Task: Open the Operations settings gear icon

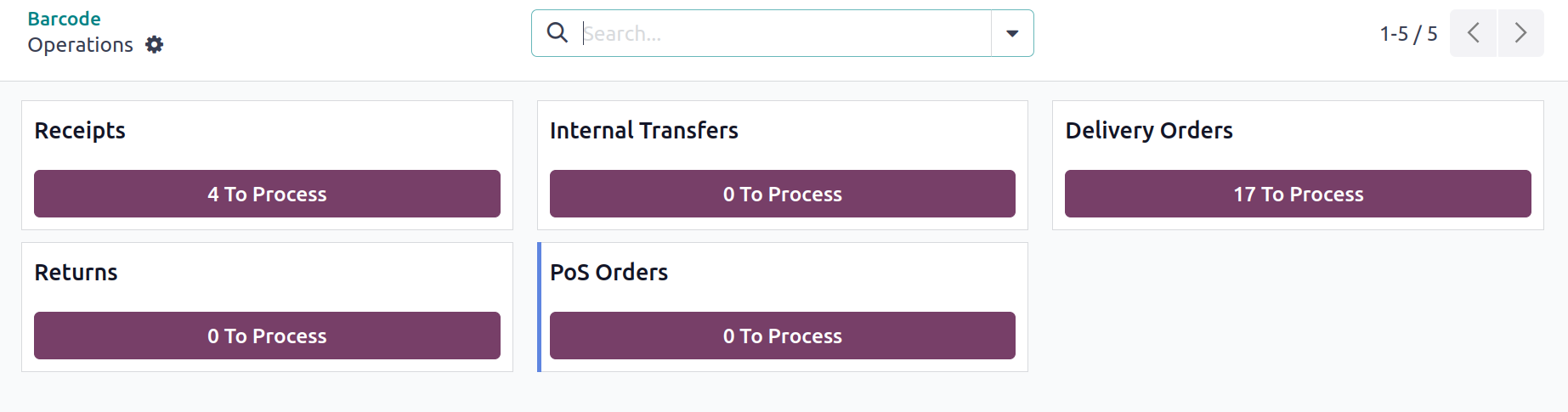Action: click(x=154, y=44)
